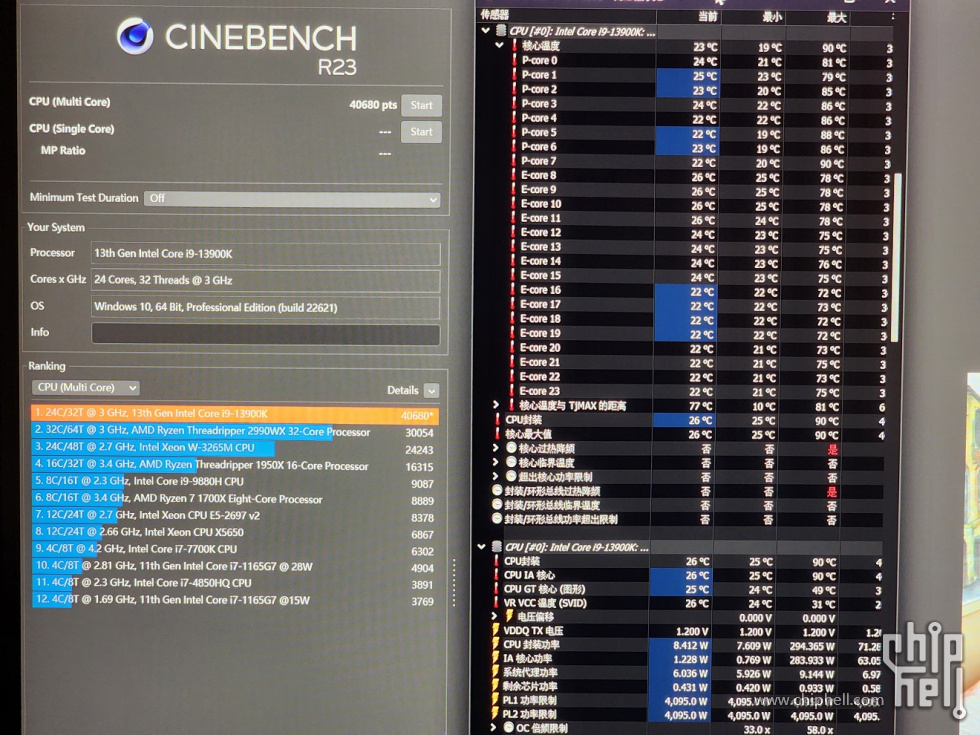Click the round status icon beside 核心临界温度

[x=511, y=462]
